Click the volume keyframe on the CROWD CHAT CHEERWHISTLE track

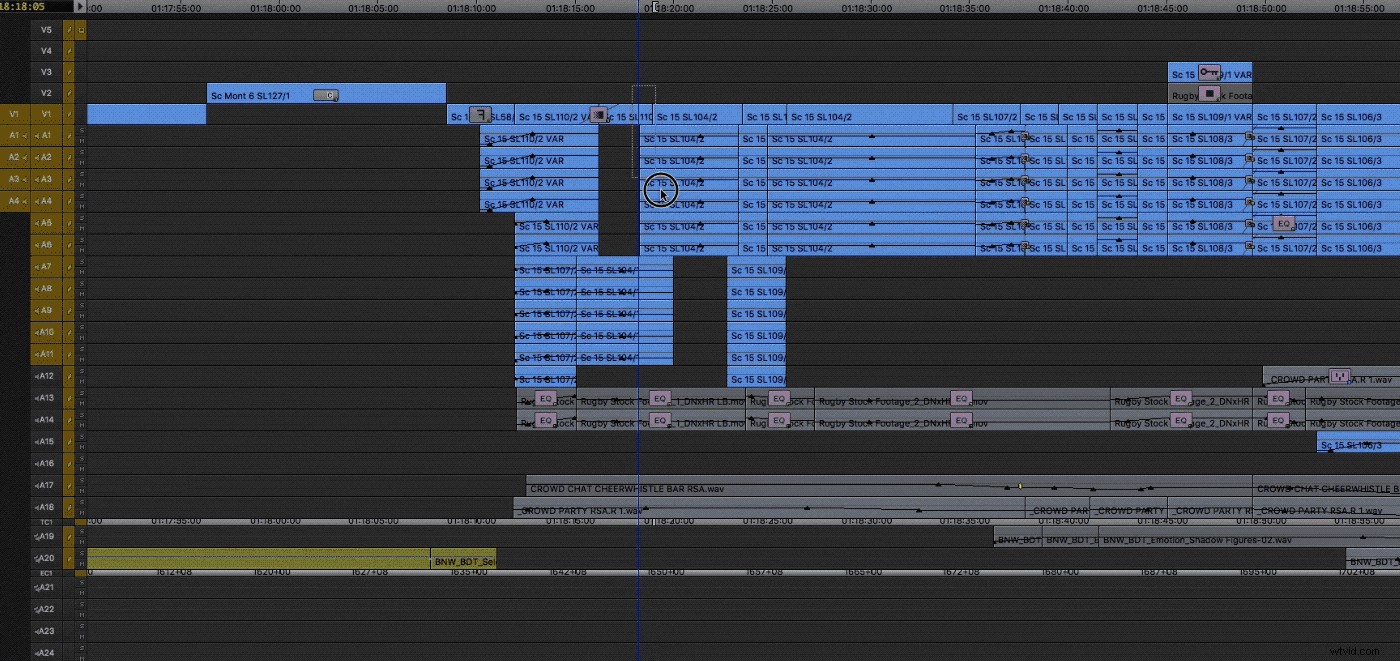[x=1019, y=485]
